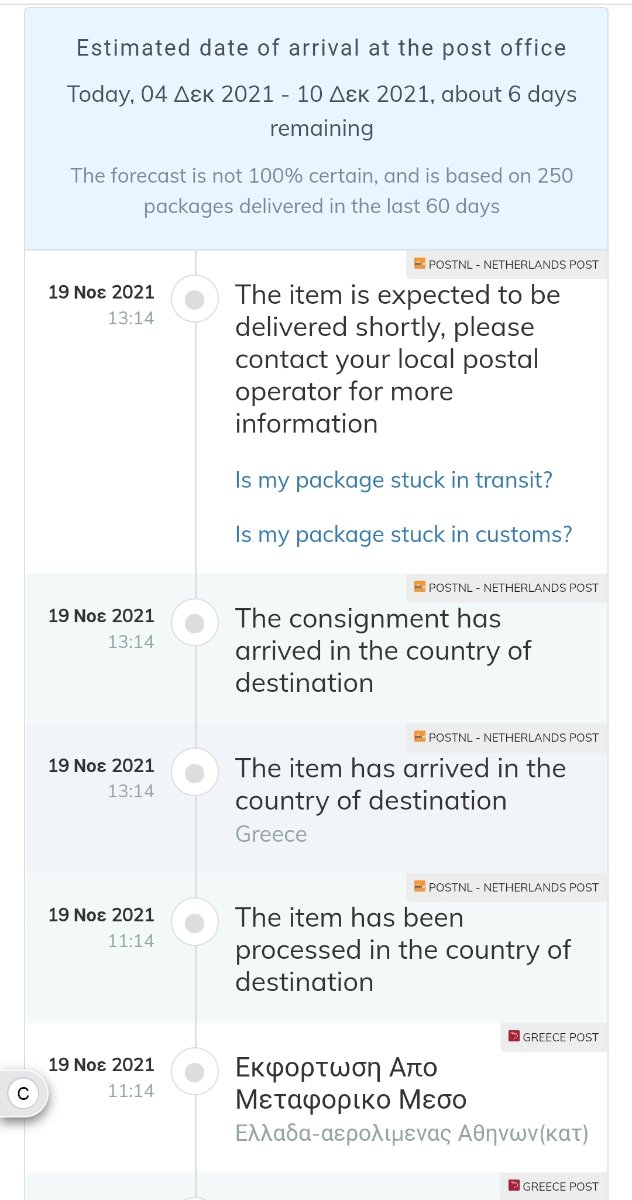Click the bottom-most Greece Post carrier badge
Viewport: 632px width, 1200px height.
553,1186
